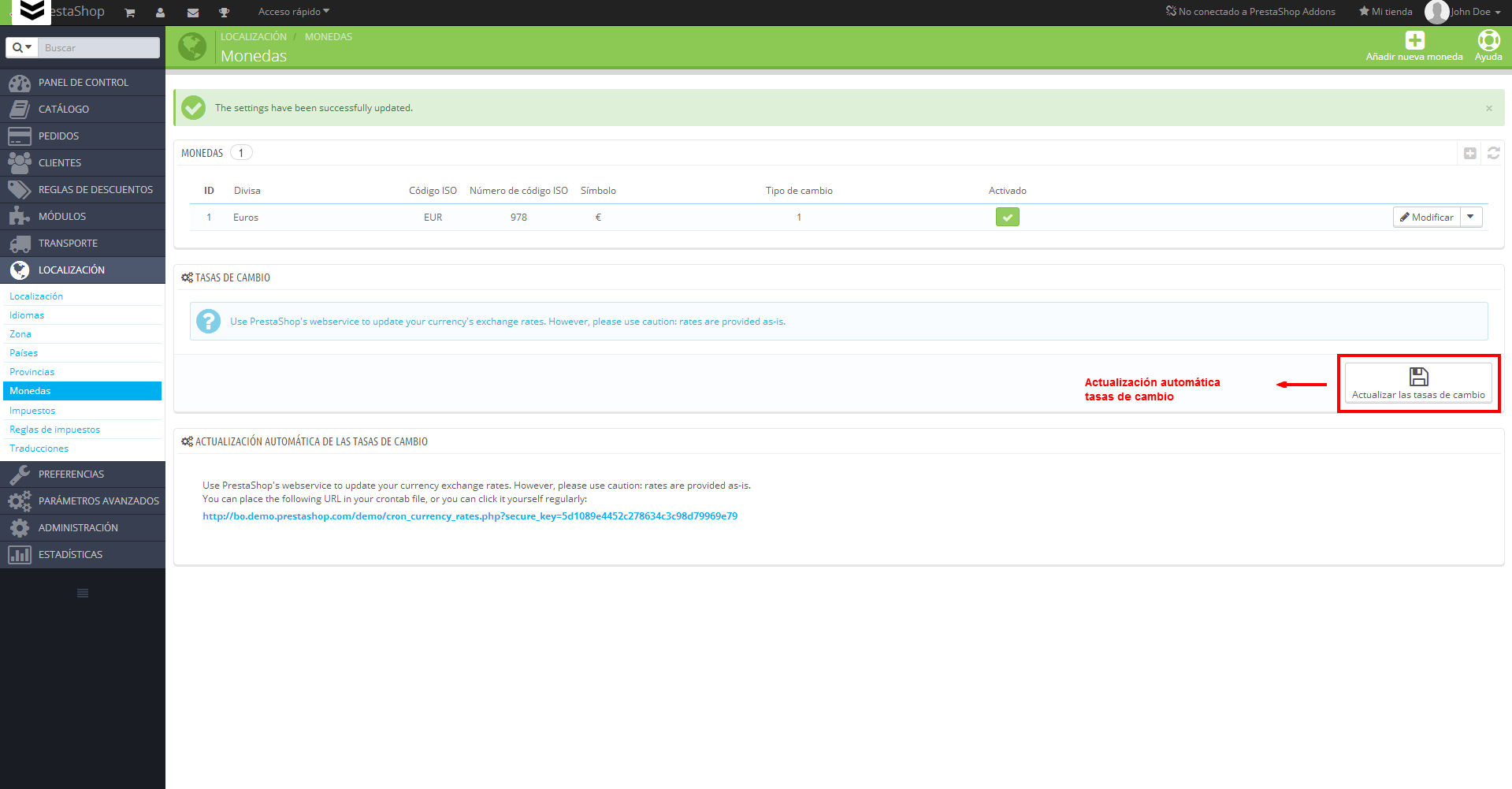Open Ayuda using the help icon
Screen dimensions: 1512x789
(1488, 39)
